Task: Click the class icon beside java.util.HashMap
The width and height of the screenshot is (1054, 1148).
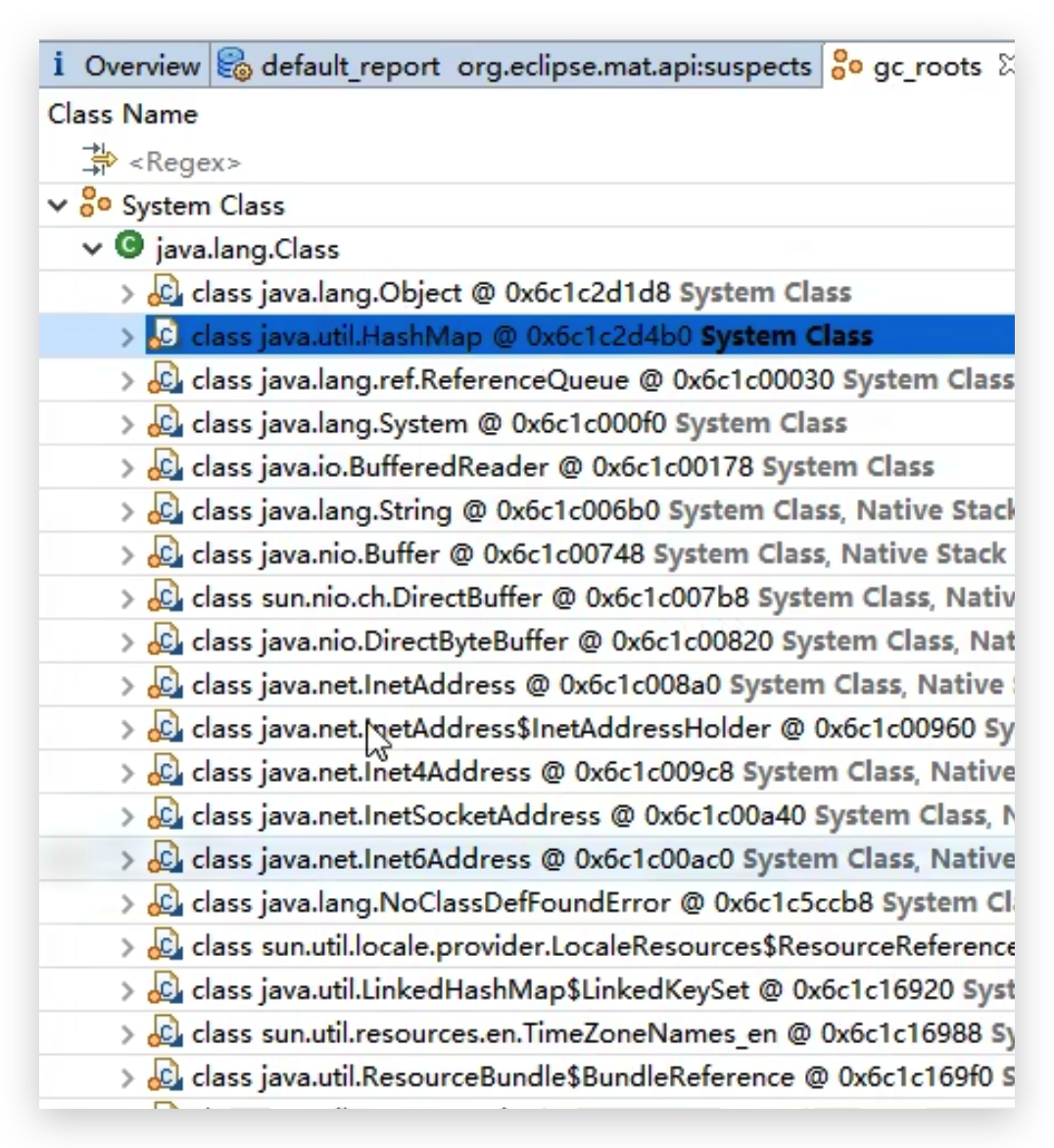Action: pos(168,336)
